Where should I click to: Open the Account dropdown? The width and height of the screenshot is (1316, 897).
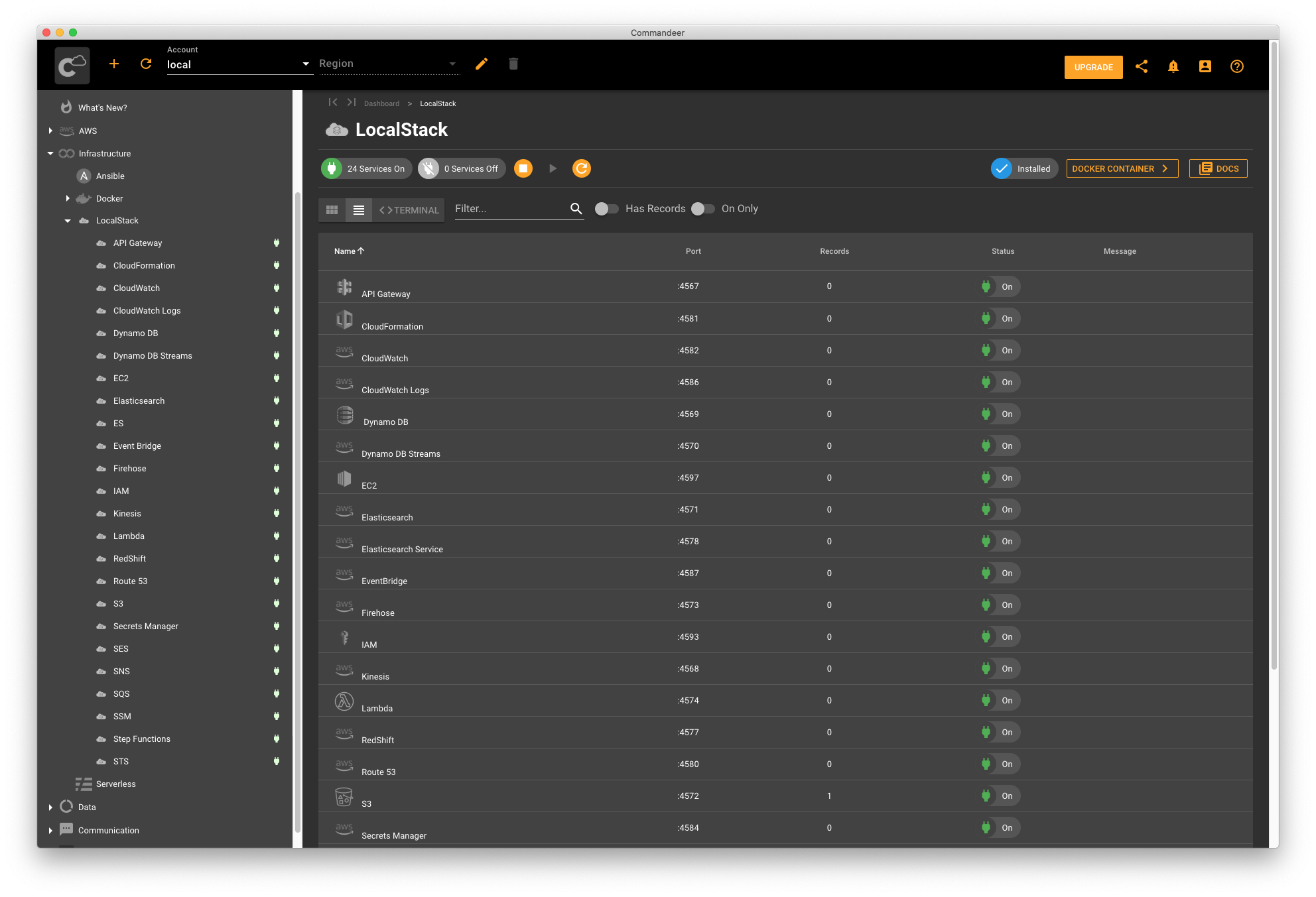point(239,64)
